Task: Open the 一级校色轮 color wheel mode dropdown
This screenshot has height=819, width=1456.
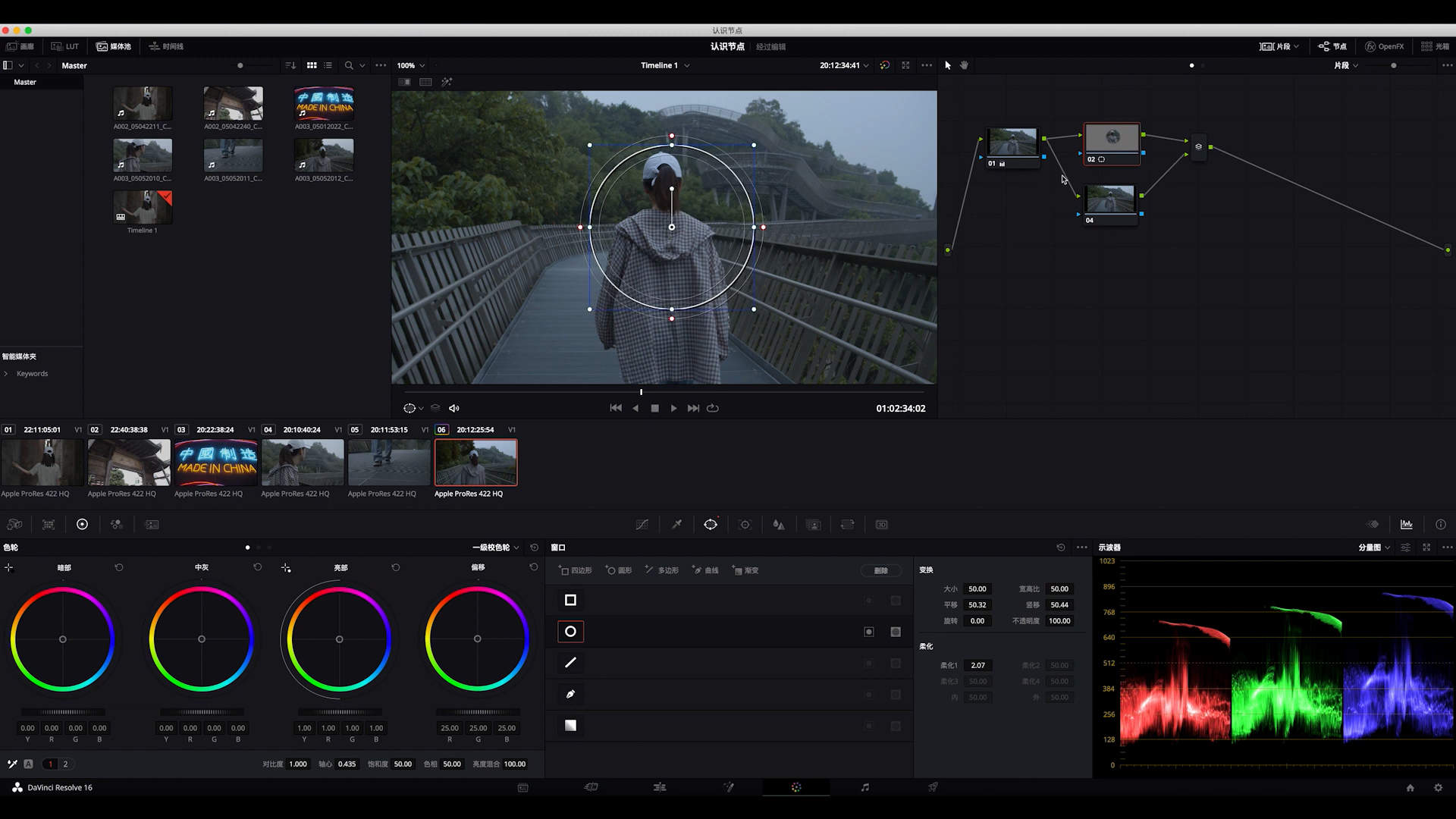Action: coord(516,548)
